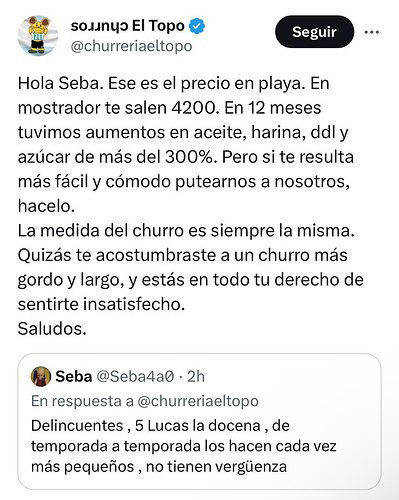Open the quoted tweet starting with Delincuentes

[199, 422]
